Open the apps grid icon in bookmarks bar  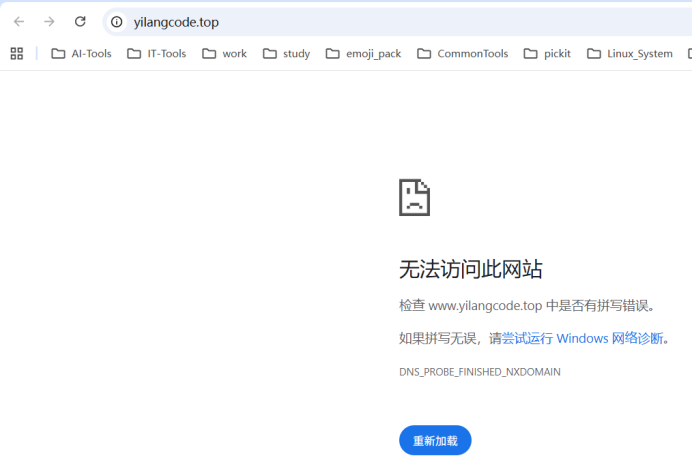[x=17, y=53]
